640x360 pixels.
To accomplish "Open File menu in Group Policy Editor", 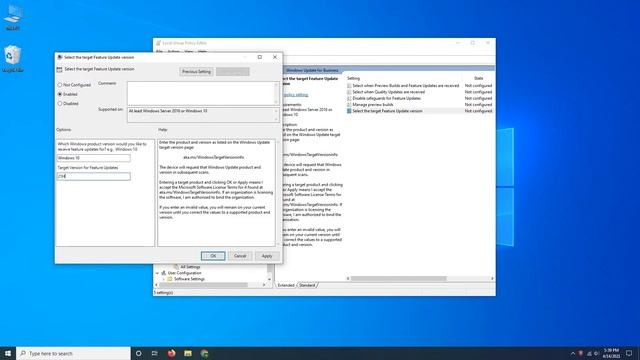I will point(159,52).
